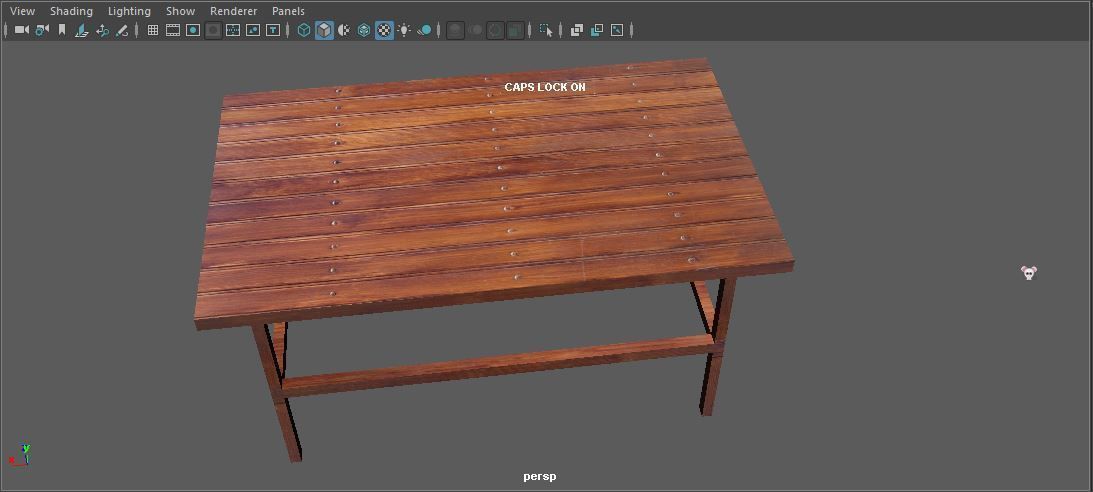
Task: Toggle the viewport Grid display
Action: tap(153, 30)
